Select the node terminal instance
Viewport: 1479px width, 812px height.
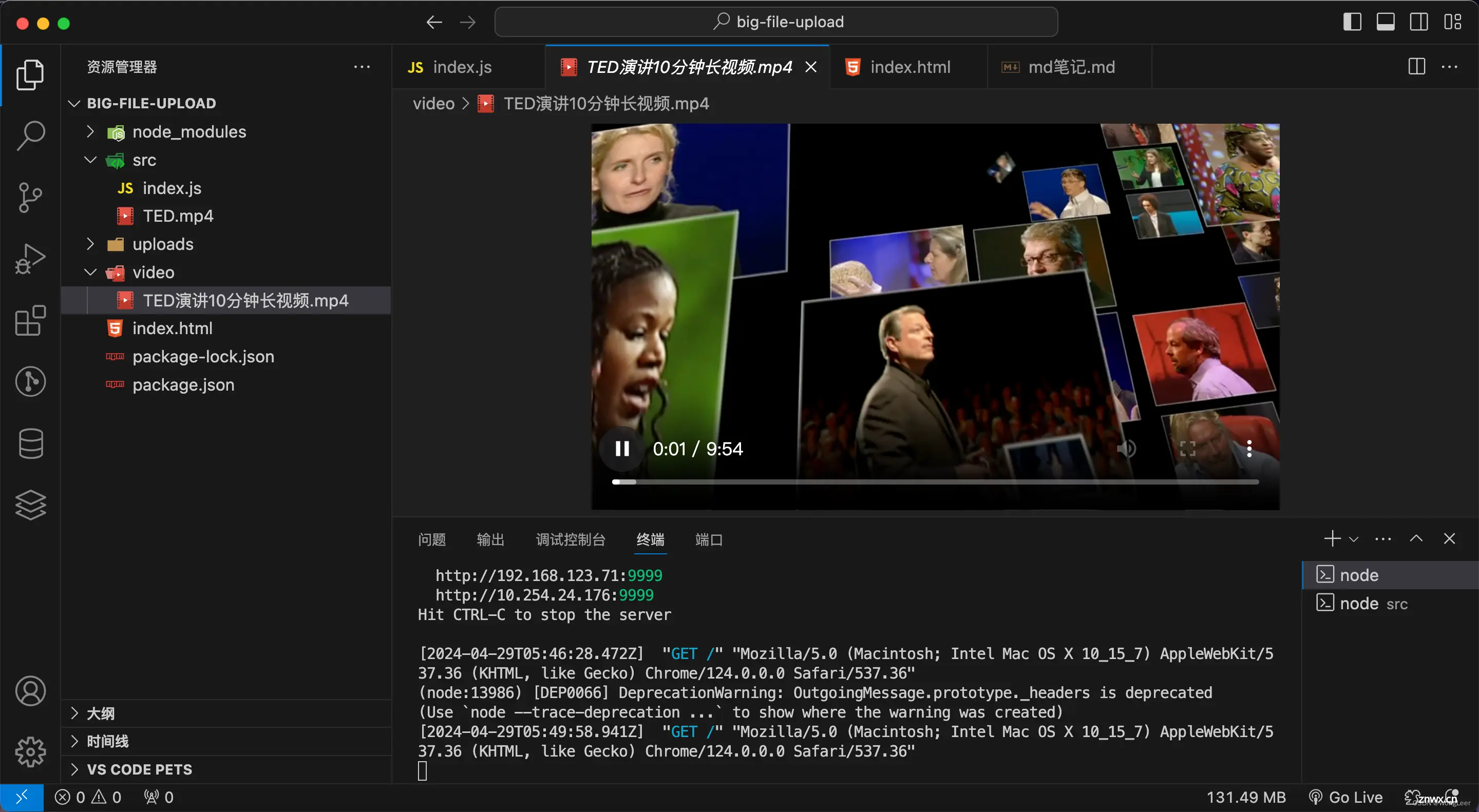[1390, 575]
